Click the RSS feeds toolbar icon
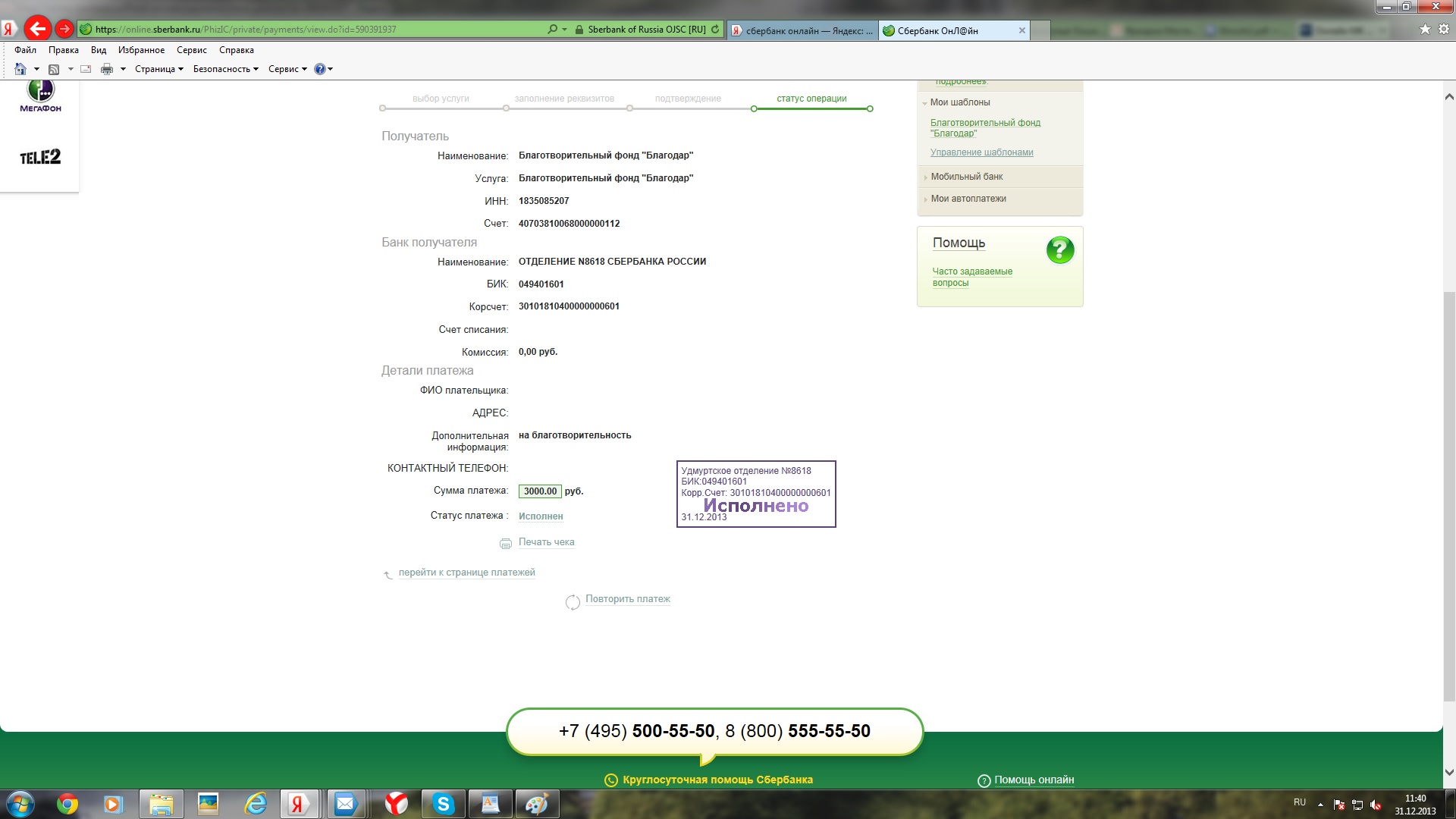This screenshot has width=1456, height=819. coord(54,69)
